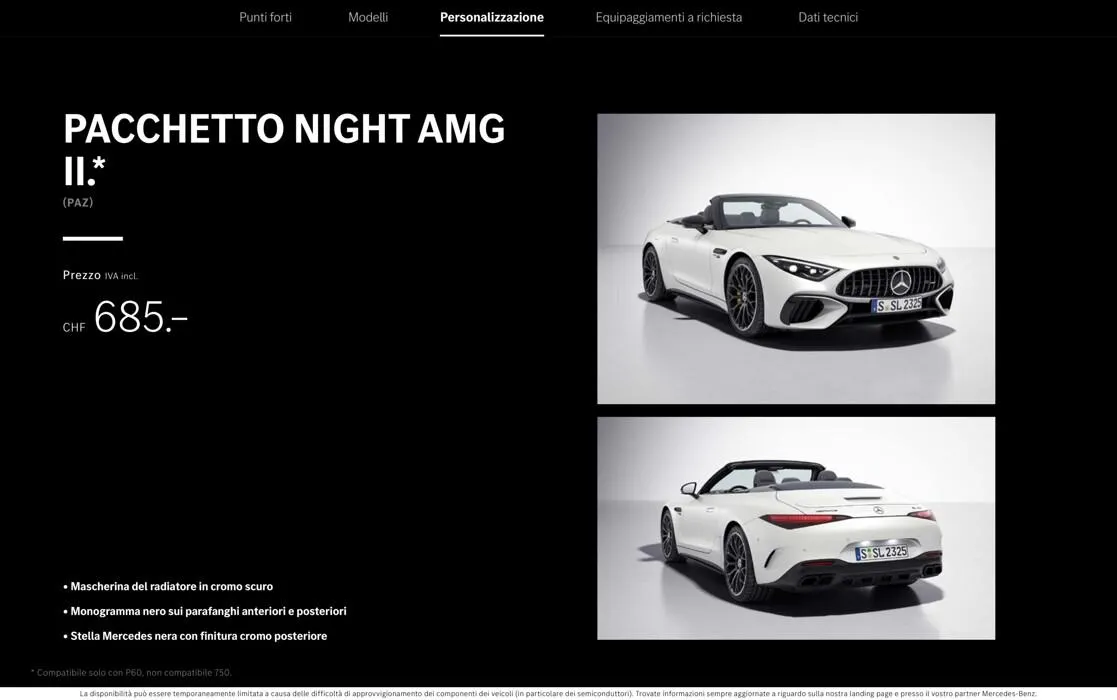Click the "Prezzo IVA incl." label
The image size is (1117, 700).
point(100,274)
